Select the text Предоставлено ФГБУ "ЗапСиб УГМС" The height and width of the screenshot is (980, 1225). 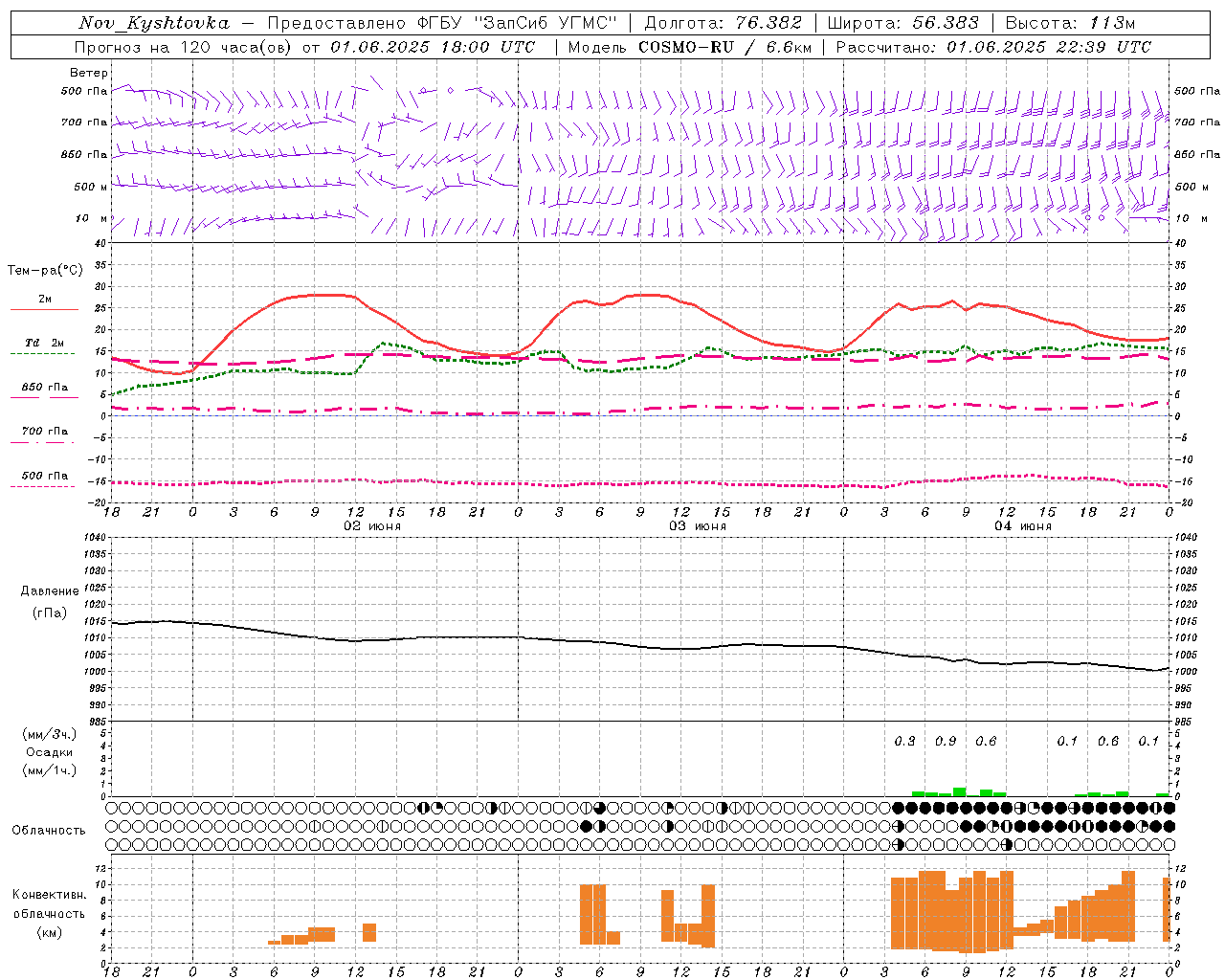[443, 23]
